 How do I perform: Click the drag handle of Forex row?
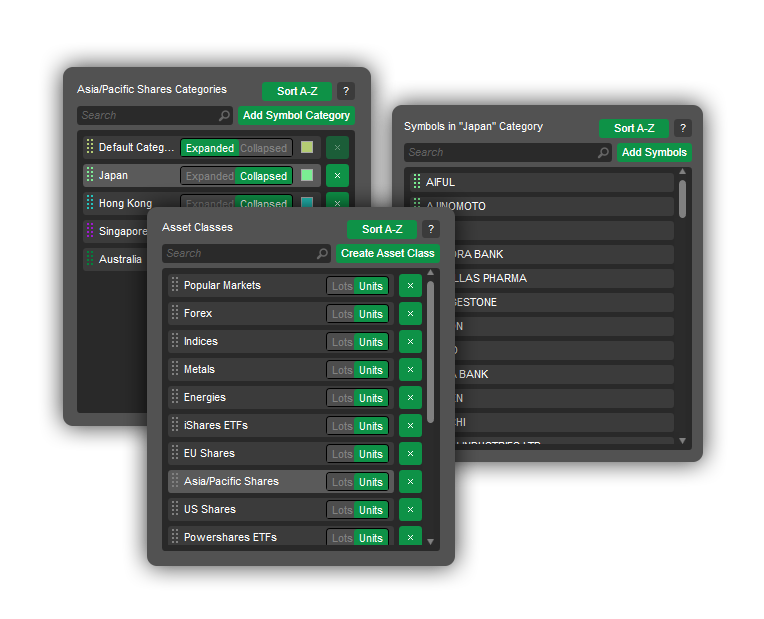[x=175, y=313]
